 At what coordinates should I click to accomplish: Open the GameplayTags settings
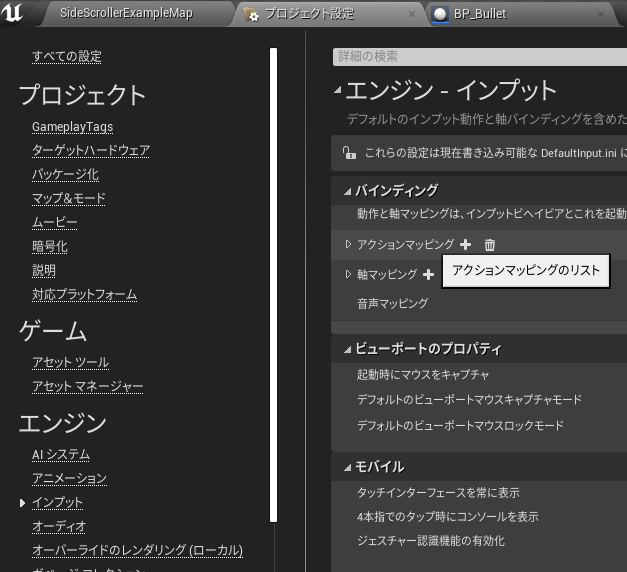click(x=72, y=127)
